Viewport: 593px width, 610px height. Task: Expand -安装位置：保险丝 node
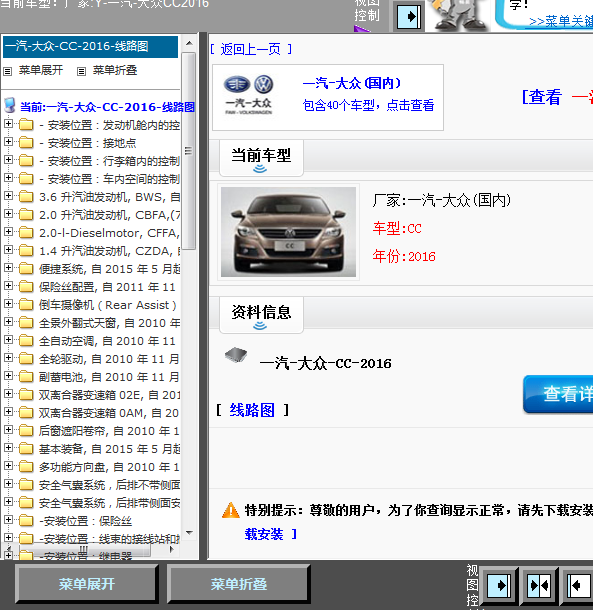[x=8, y=519]
